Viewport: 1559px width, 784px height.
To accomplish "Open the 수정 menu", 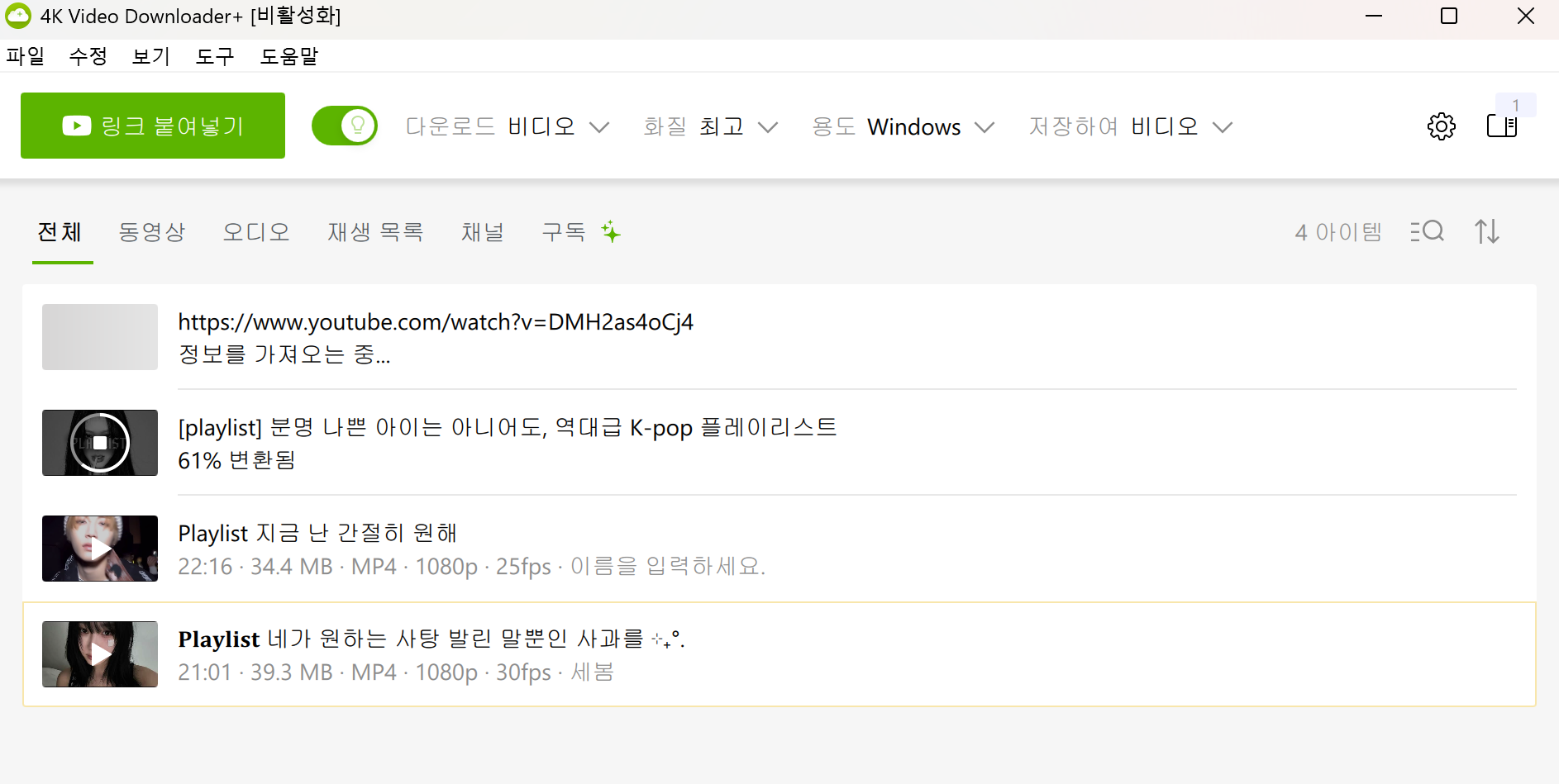I will point(88,56).
